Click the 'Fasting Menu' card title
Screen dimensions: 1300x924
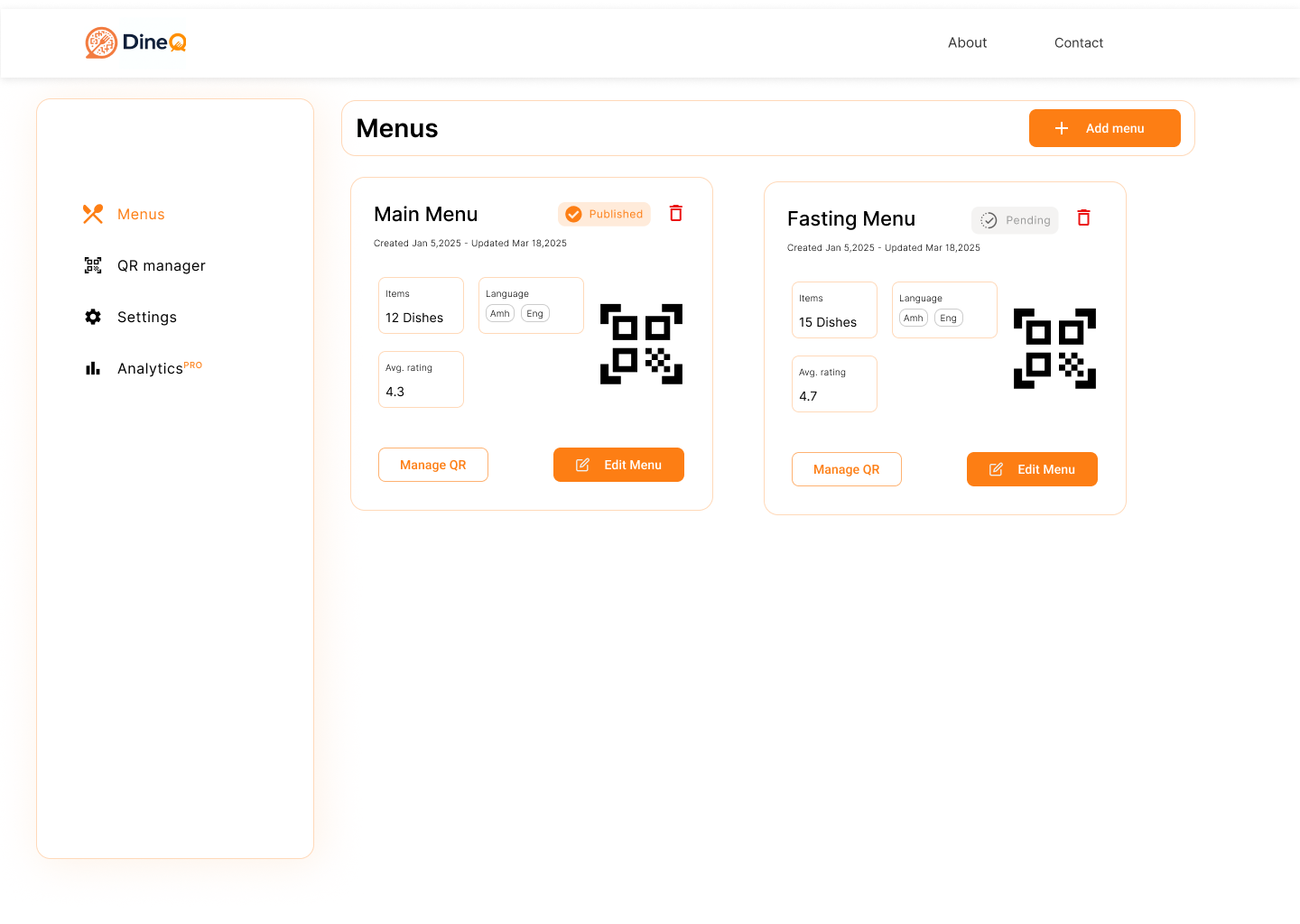[851, 218]
